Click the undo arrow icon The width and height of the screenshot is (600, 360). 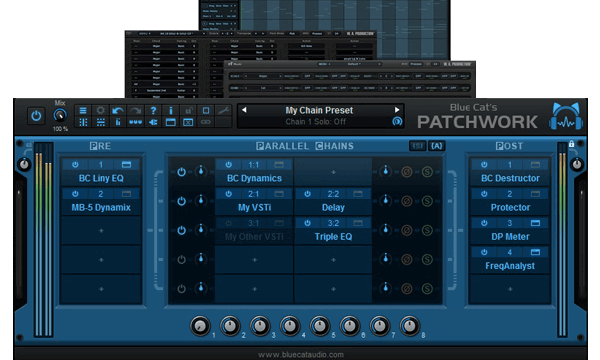tap(118, 111)
